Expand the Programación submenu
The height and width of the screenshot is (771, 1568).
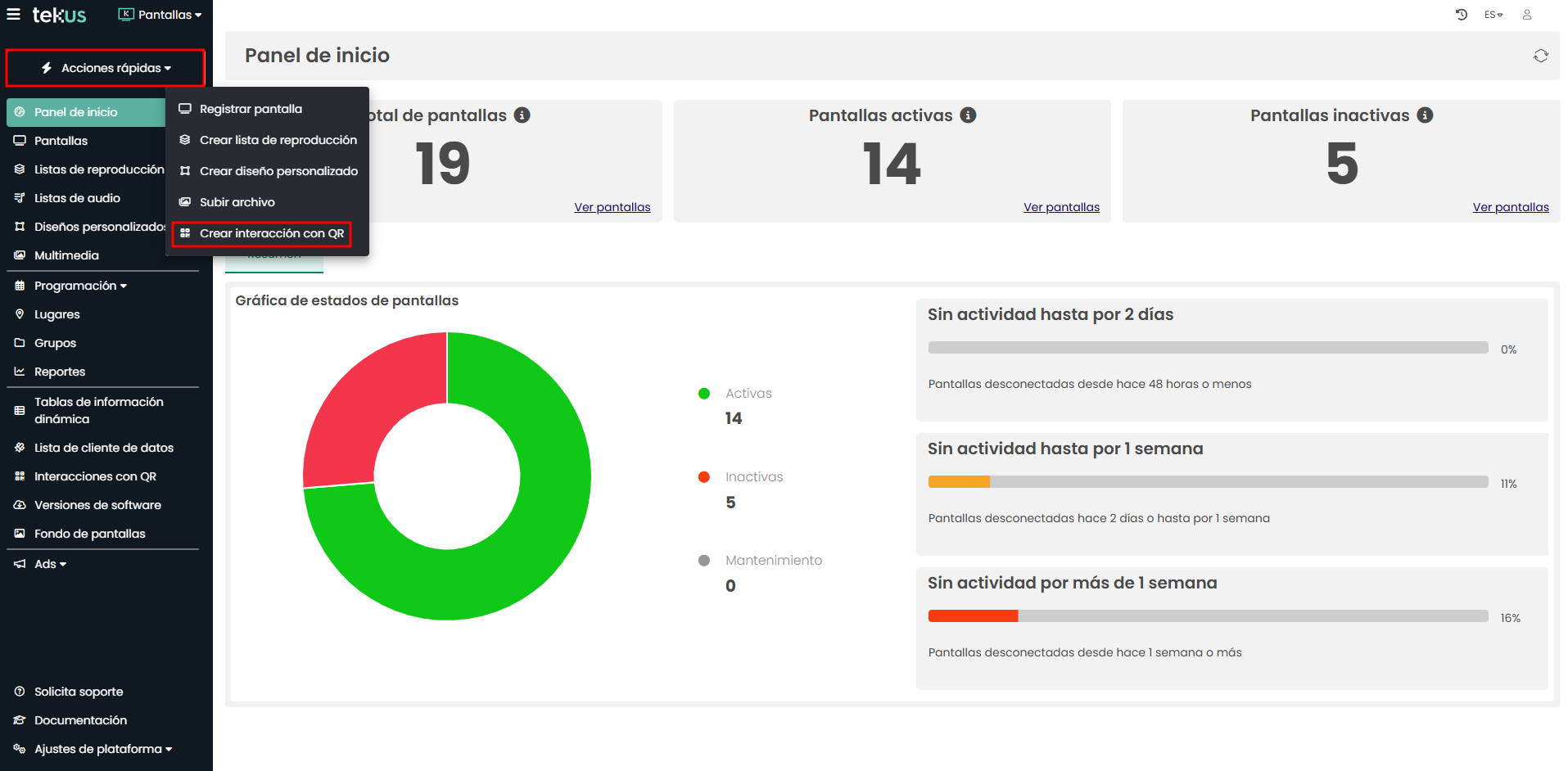click(80, 286)
